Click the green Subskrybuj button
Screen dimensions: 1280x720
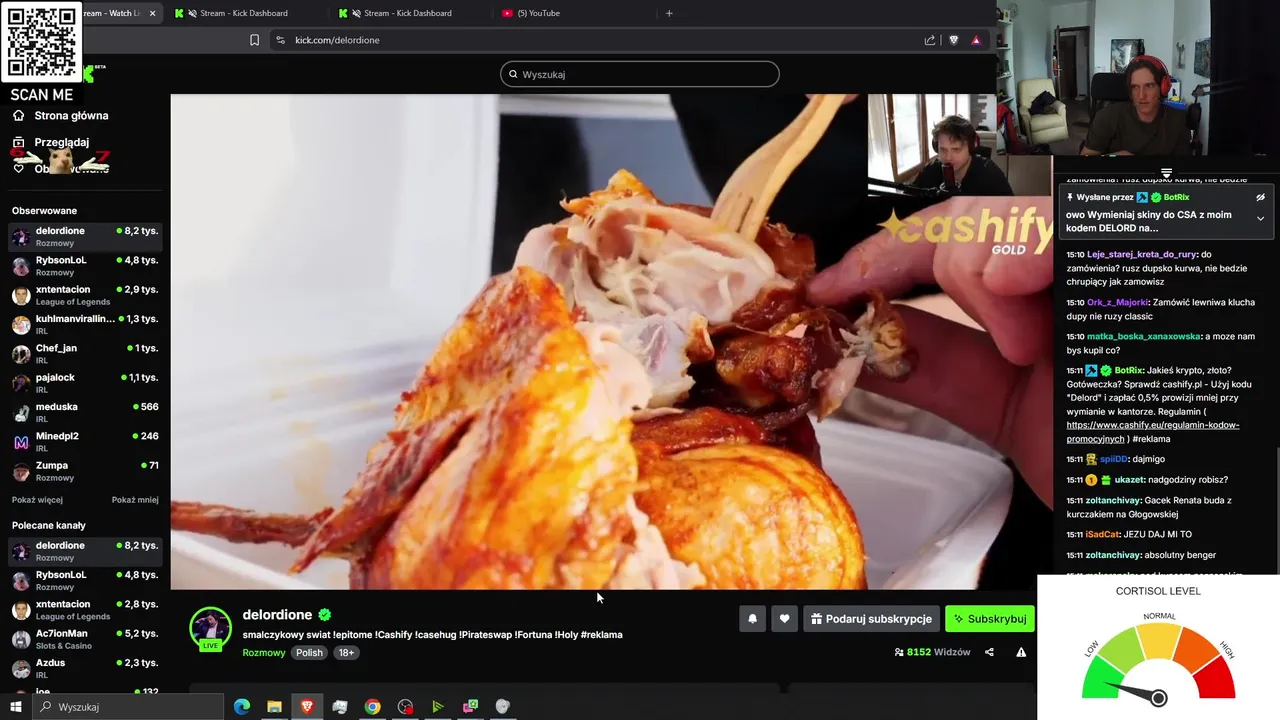990,619
